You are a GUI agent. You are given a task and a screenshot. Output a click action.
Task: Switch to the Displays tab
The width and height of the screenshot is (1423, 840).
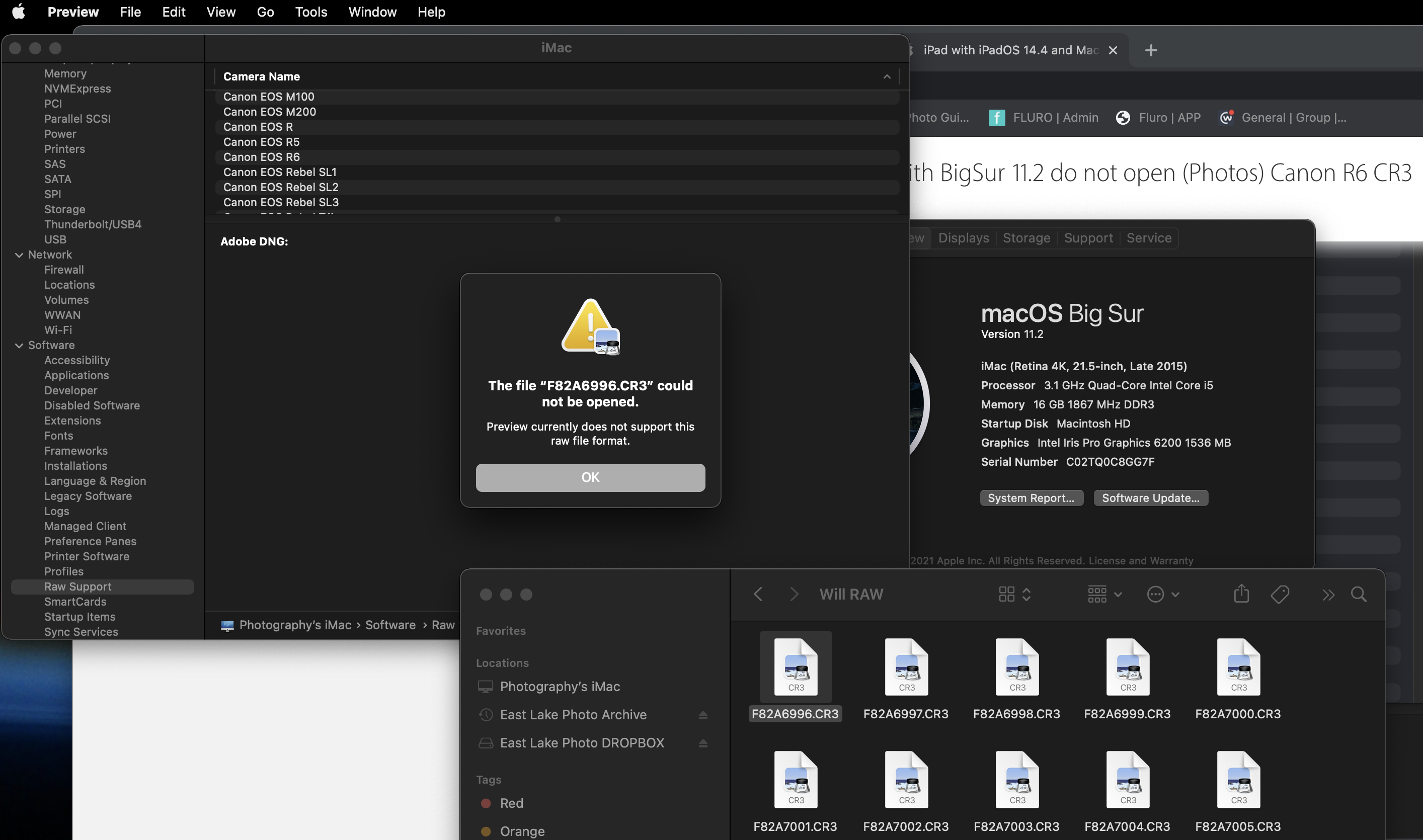pyautogui.click(x=963, y=238)
